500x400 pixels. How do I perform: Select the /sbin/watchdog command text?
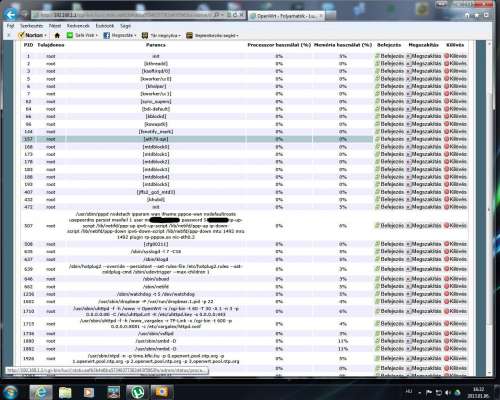[156, 294]
